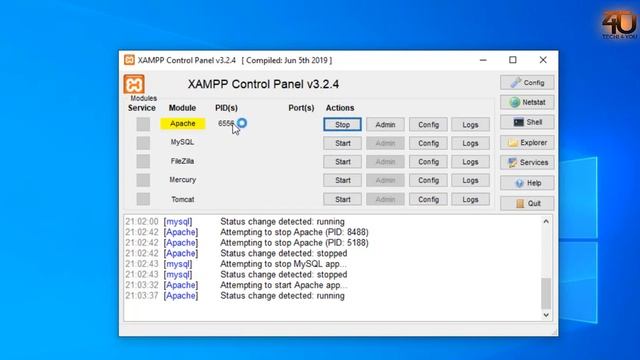Open FileZilla Config options

(428, 162)
